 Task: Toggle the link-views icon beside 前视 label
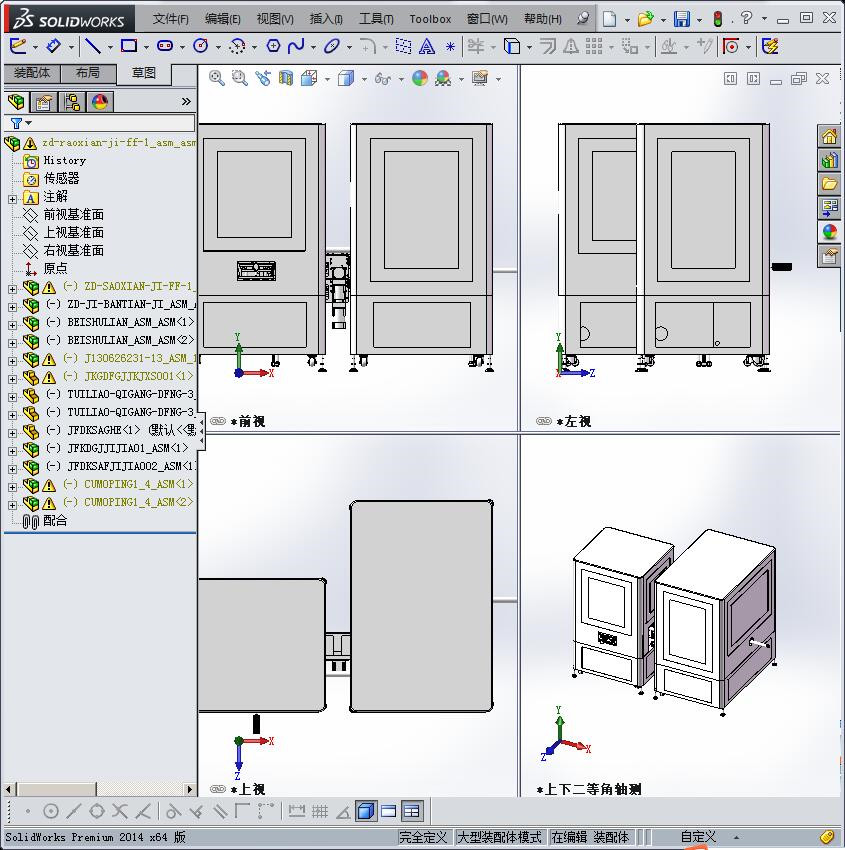(x=217, y=422)
